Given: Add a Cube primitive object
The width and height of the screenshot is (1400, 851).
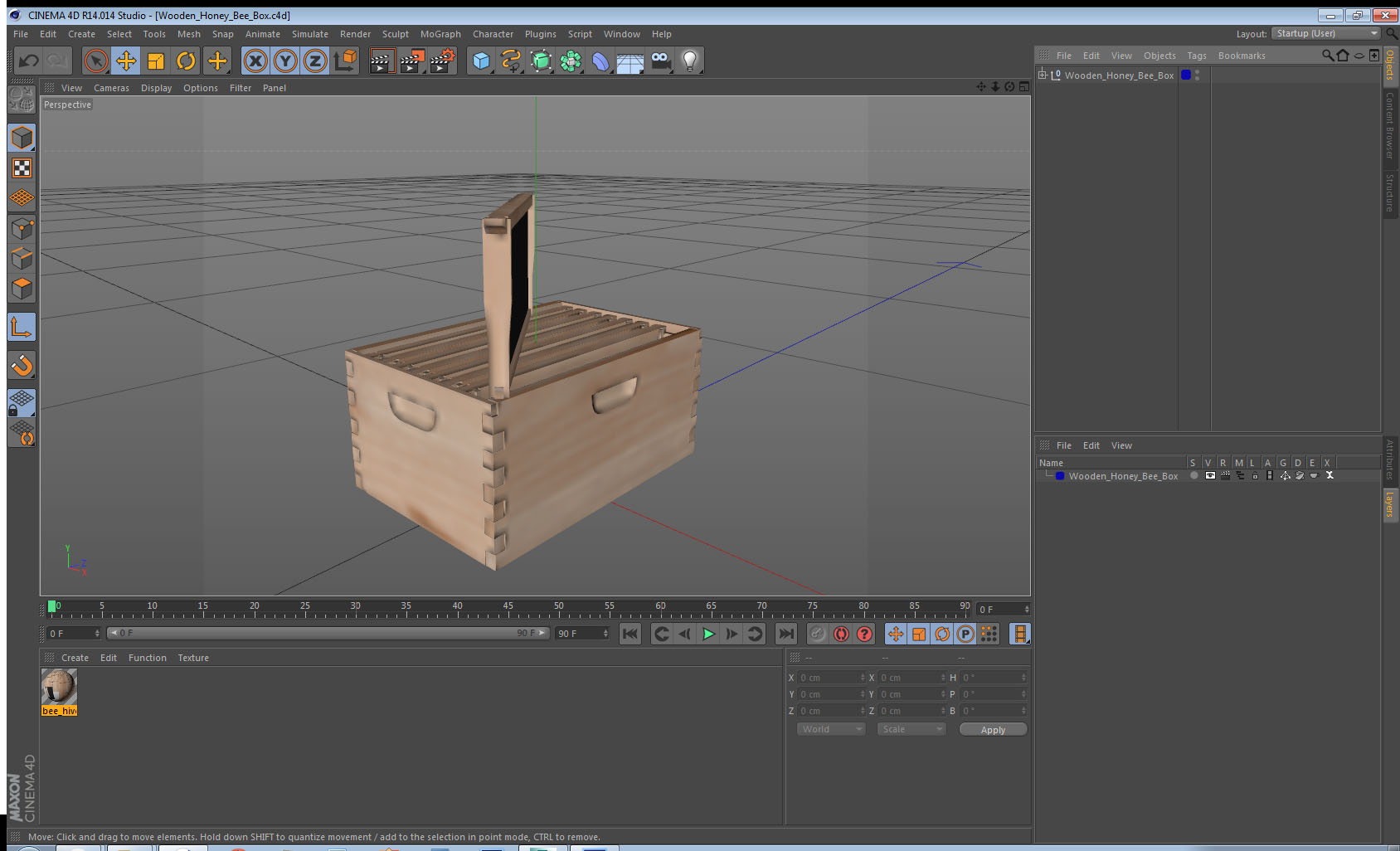Looking at the screenshot, I should coord(481,61).
